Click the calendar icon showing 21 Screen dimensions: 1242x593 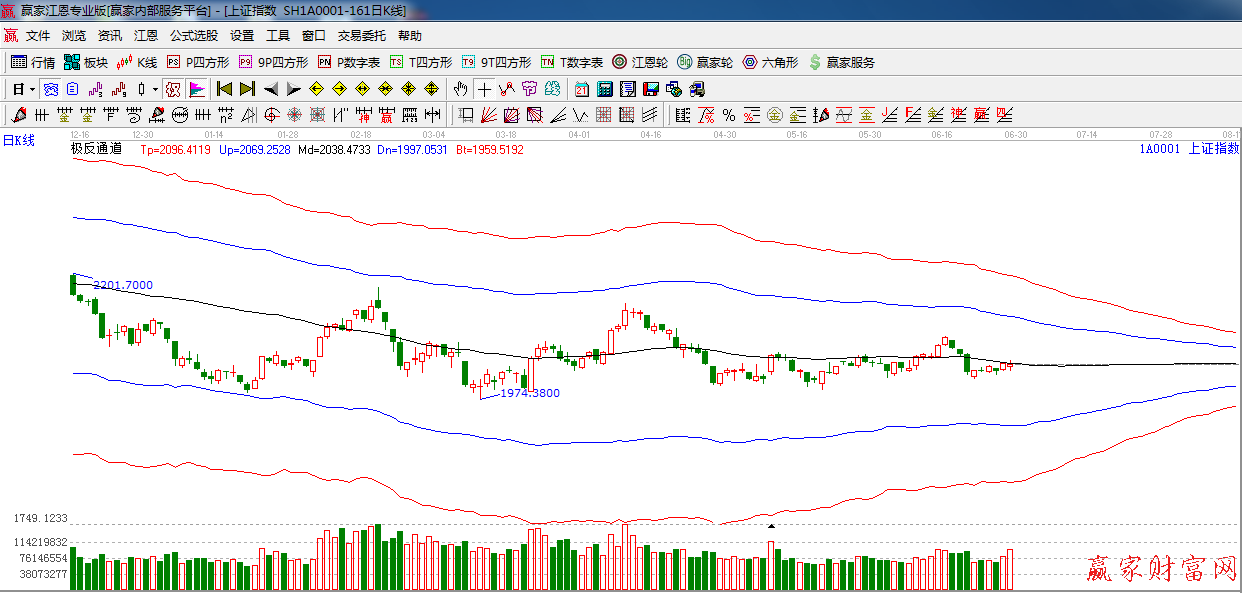pyautogui.click(x=581, y=89)
